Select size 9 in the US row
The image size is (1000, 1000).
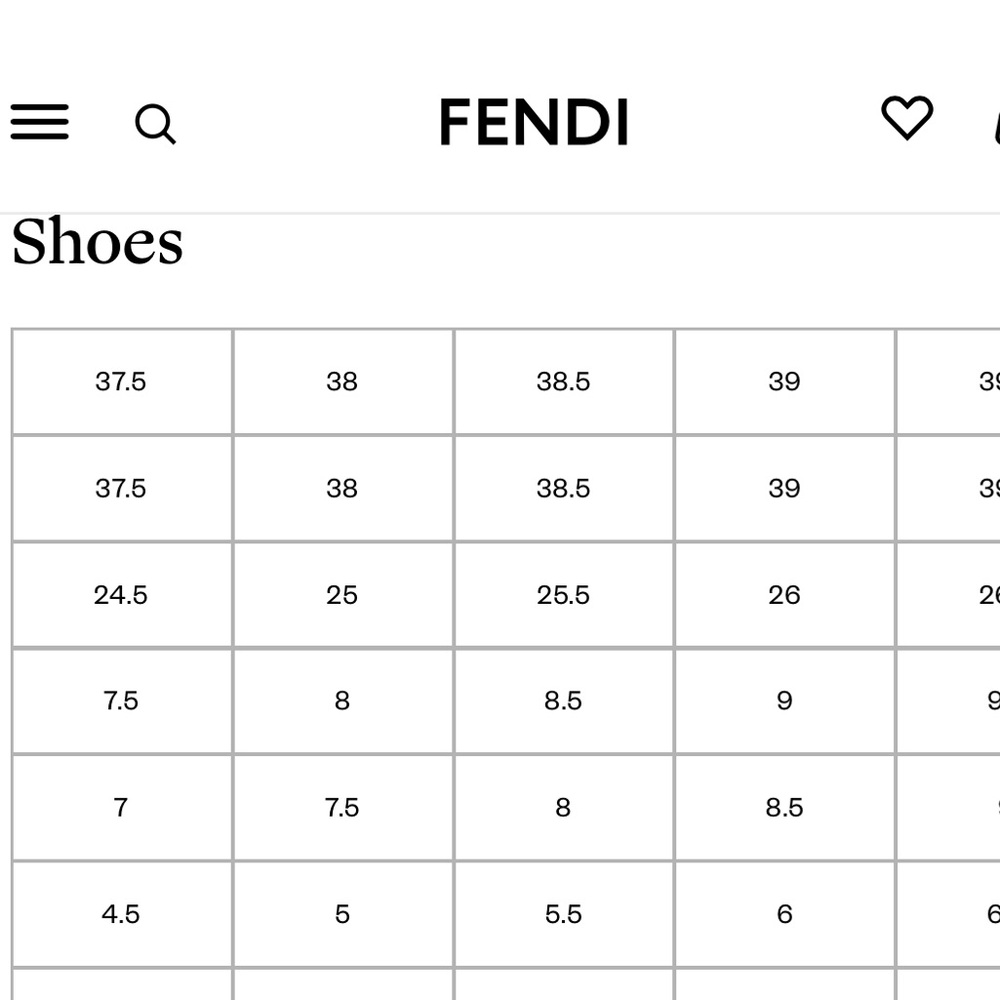click(785, 700)
